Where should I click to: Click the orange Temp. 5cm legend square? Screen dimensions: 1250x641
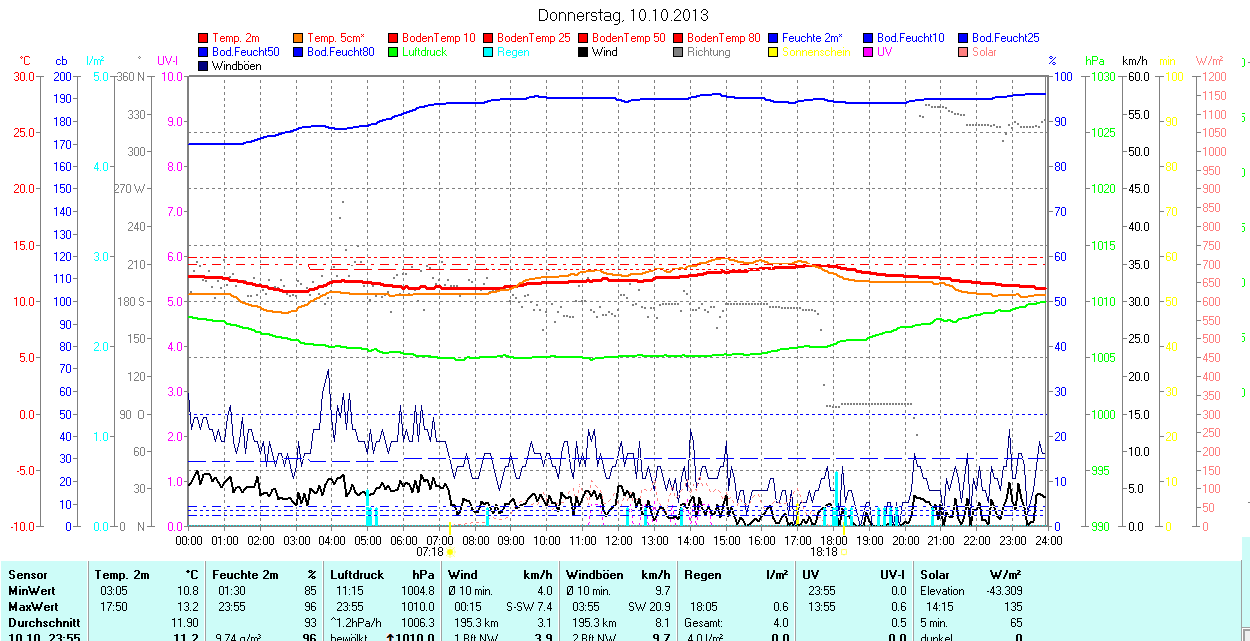(299, 38)
